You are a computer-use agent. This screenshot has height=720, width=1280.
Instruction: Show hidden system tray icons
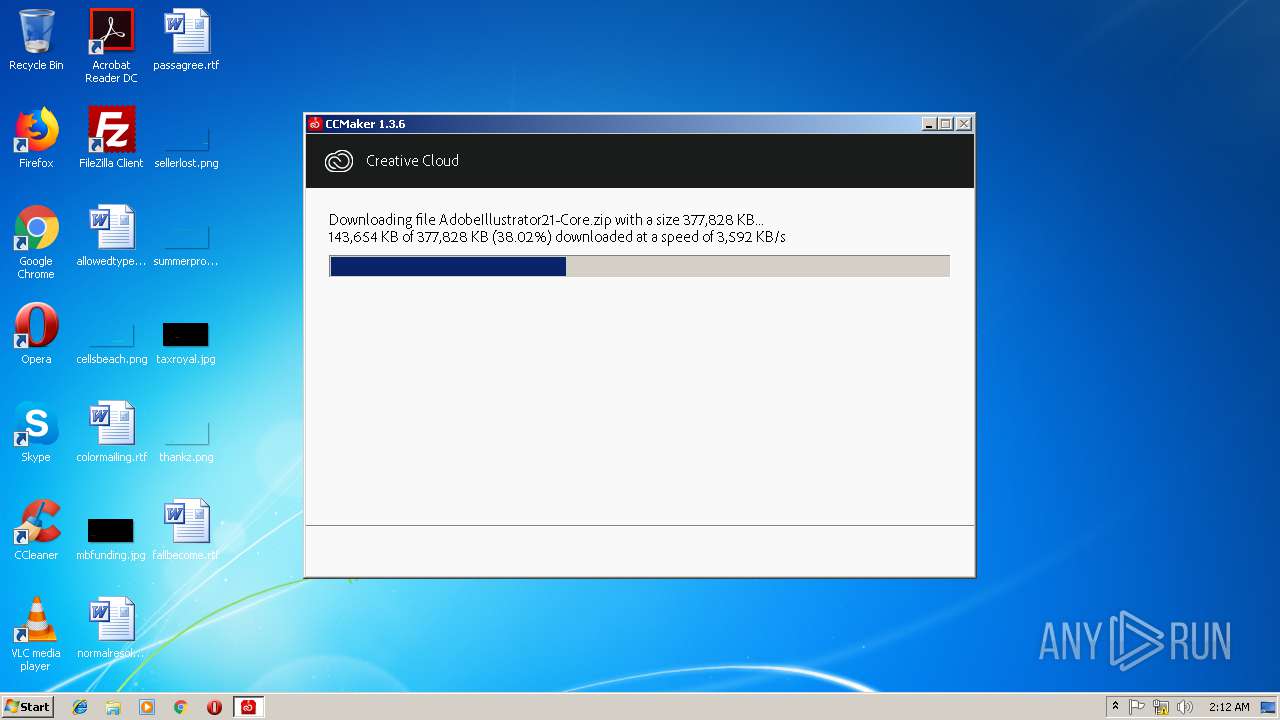point(1115,706)
